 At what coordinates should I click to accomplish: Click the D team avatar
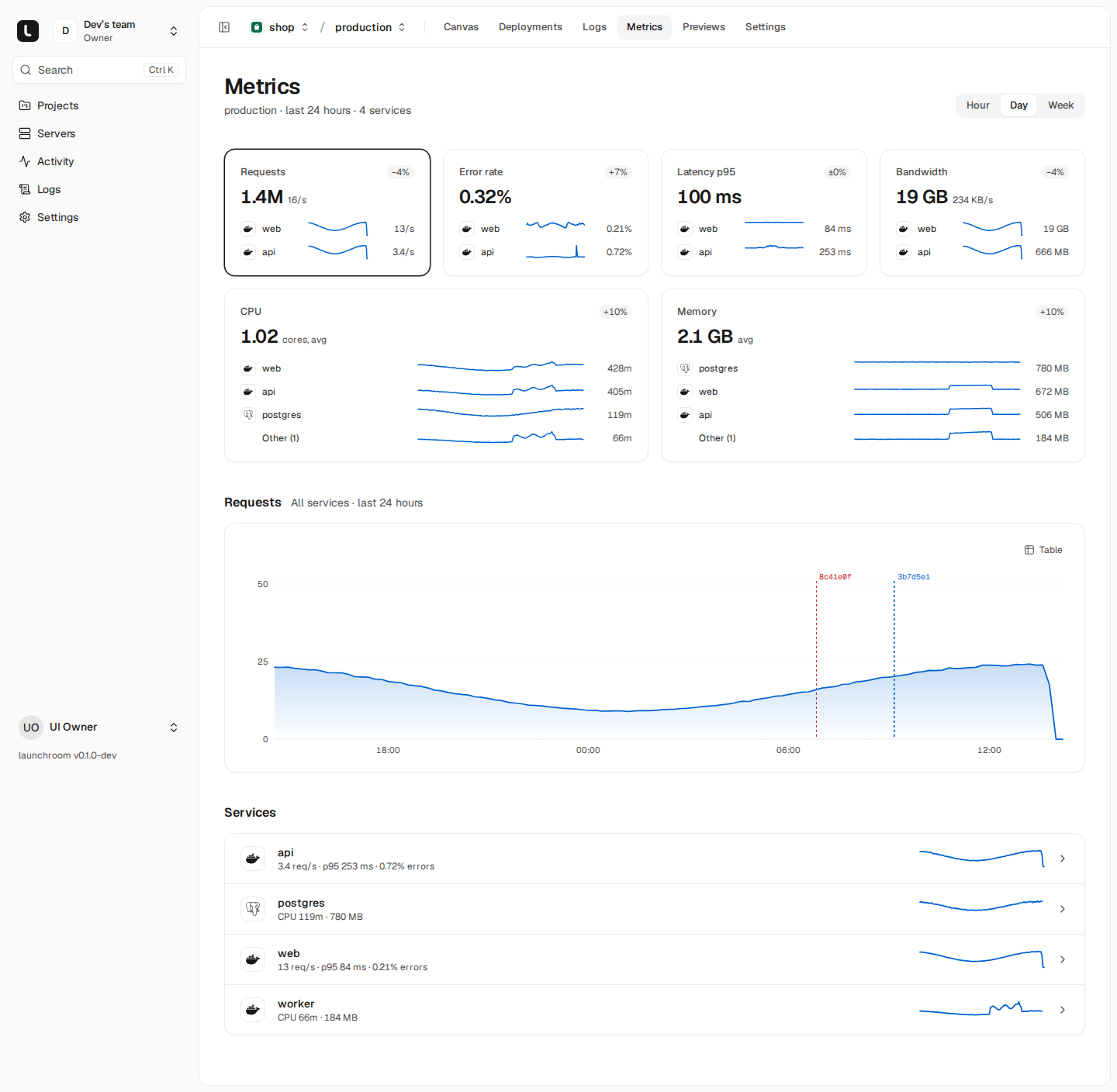tap(65, 31)
